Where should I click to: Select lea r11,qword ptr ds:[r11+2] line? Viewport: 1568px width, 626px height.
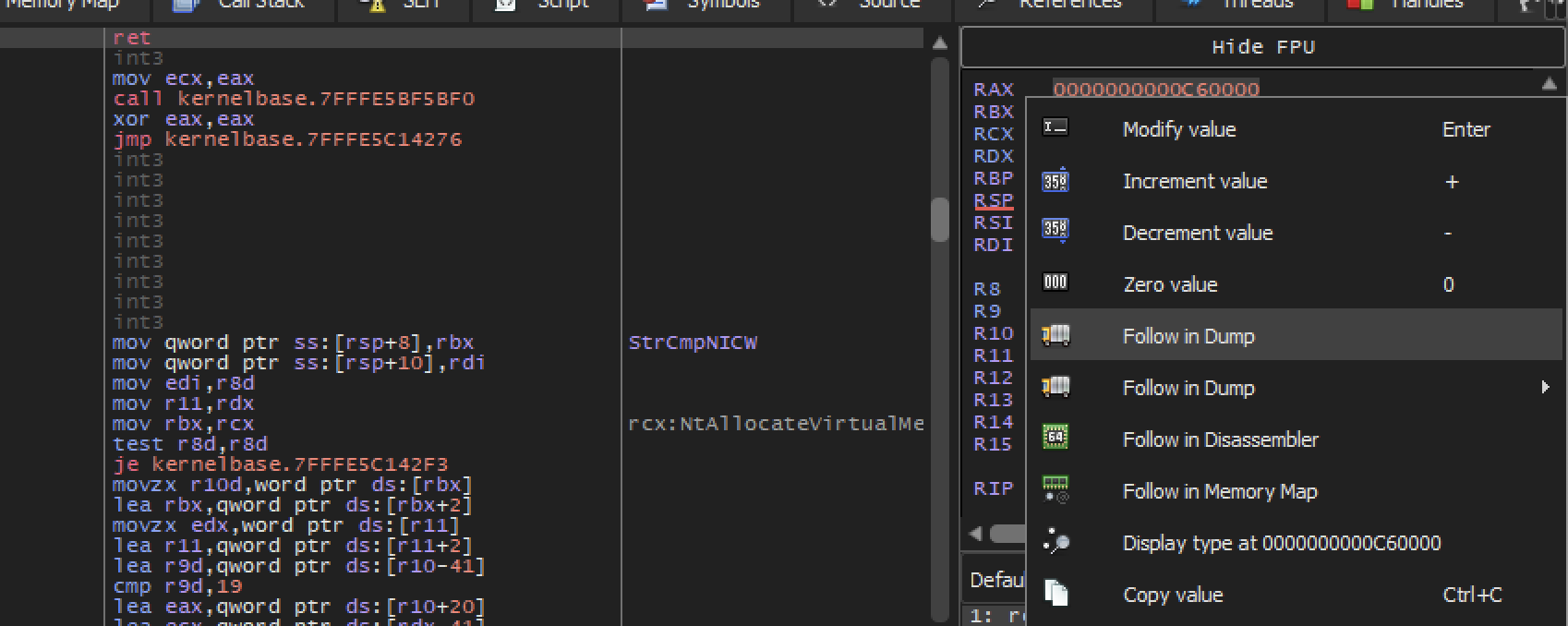tap(293, 546)
